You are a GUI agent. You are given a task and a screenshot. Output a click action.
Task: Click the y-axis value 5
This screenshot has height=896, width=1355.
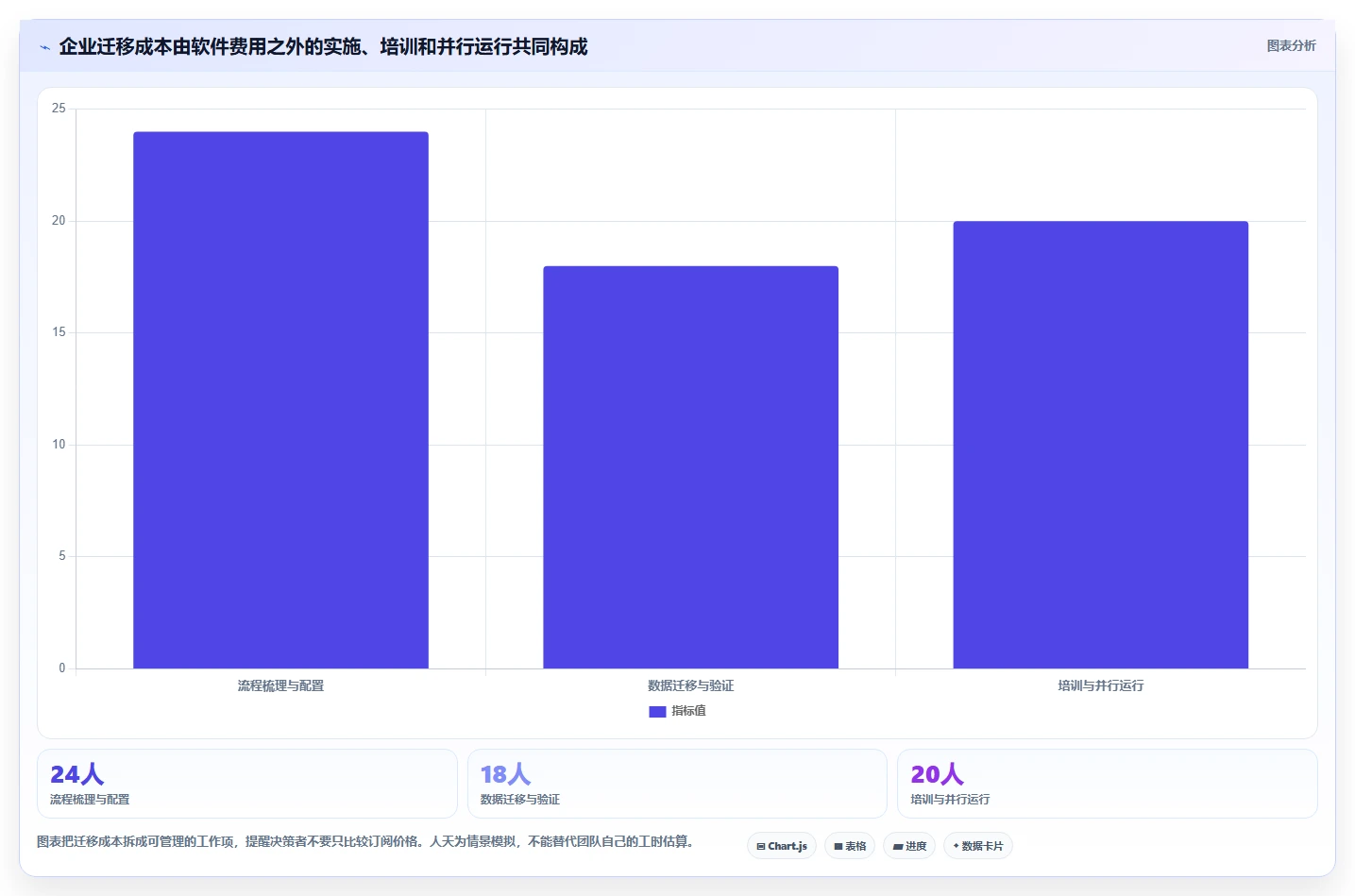pos(62,556)
